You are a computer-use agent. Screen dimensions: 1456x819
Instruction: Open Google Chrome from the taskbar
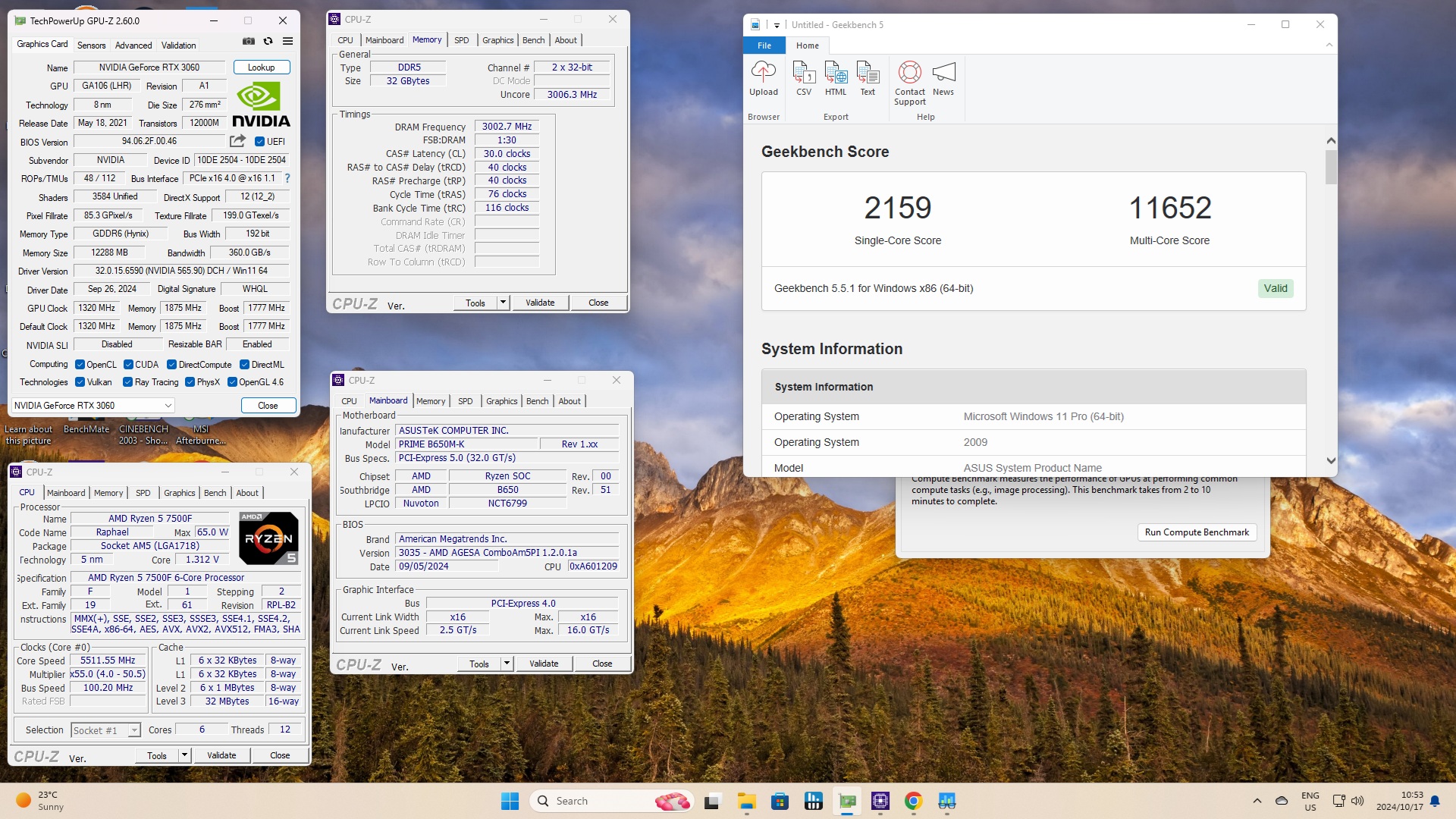point(913,801)
